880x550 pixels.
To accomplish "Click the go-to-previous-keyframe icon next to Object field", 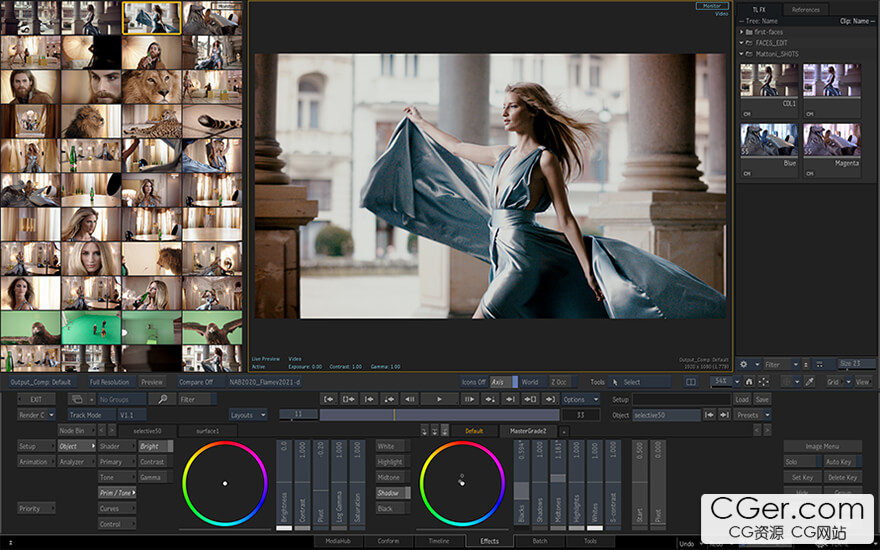I will [x=710, y=415].
